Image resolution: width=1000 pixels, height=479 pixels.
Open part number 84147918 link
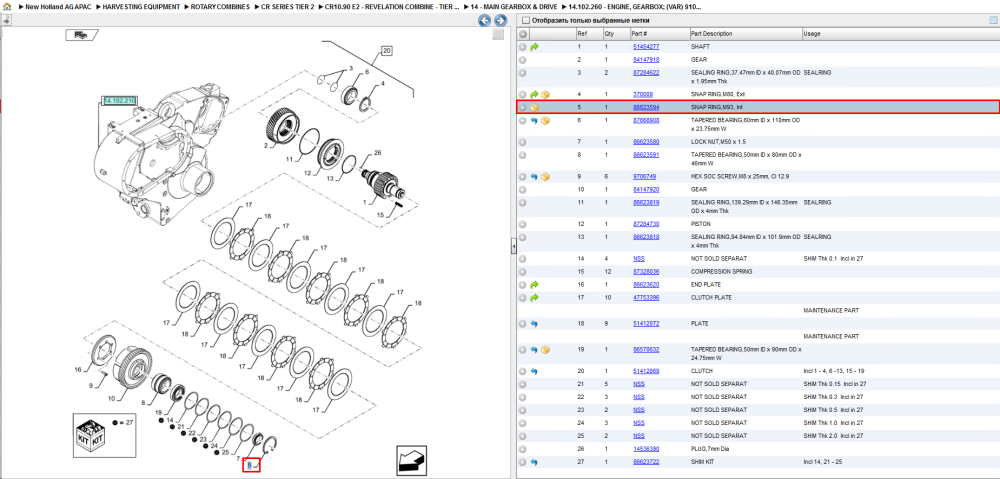click(x=645, y=59)
